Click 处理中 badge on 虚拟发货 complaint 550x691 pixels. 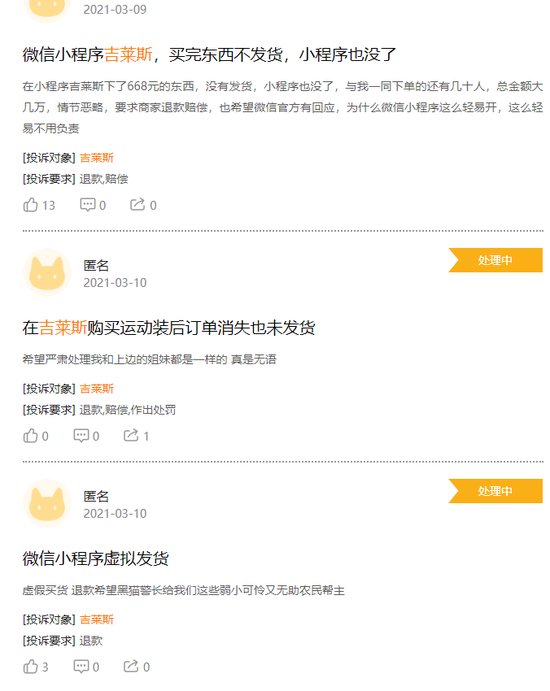pos(496,491)
